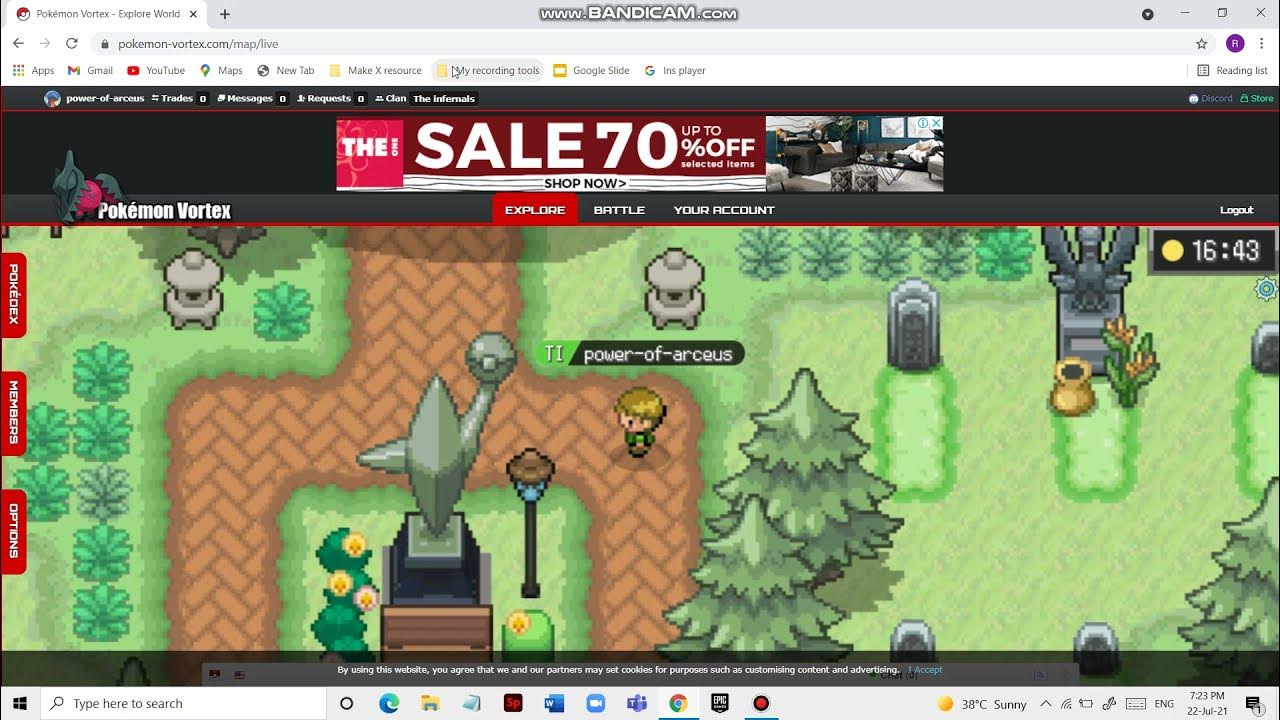Image resolution: width=1280 pixels, height=720 pixels.
Task: Close the sale advertisement banner
Action: [x=937, y=123]
